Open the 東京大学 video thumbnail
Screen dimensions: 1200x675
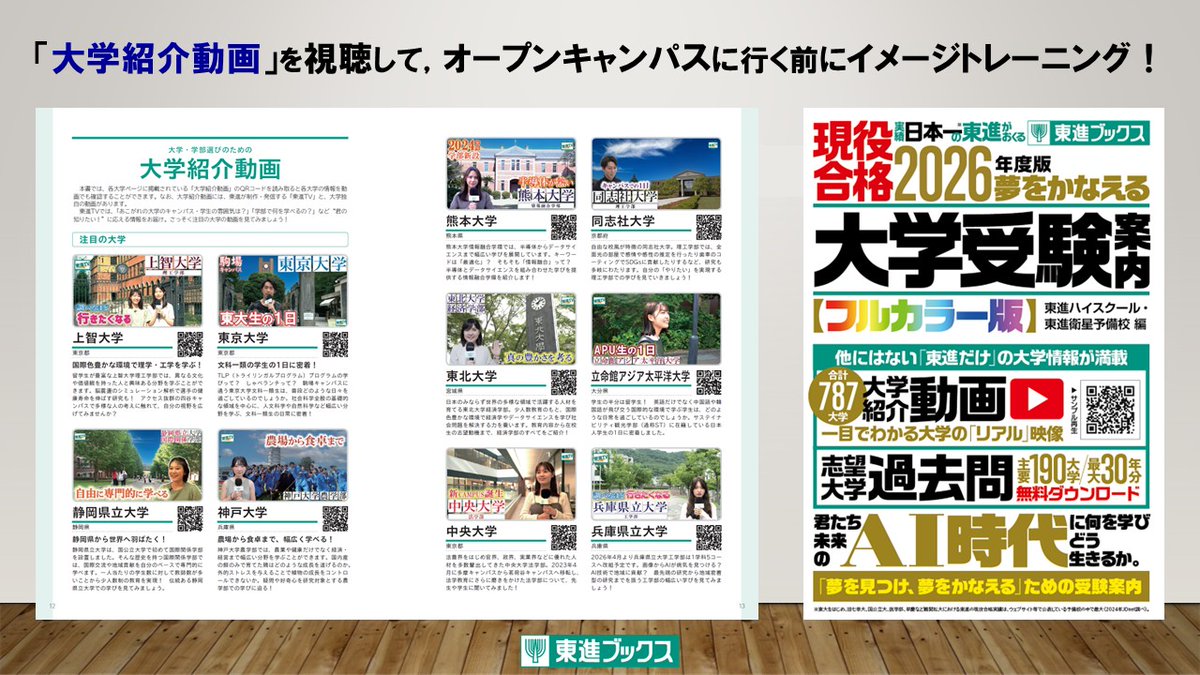click(x=283, y=291)
